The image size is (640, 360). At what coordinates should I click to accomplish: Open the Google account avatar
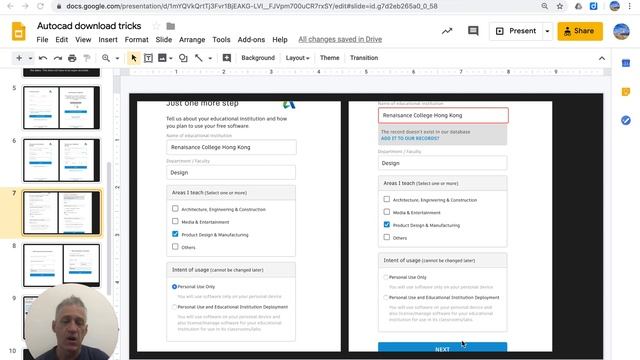tap(621, 31)
